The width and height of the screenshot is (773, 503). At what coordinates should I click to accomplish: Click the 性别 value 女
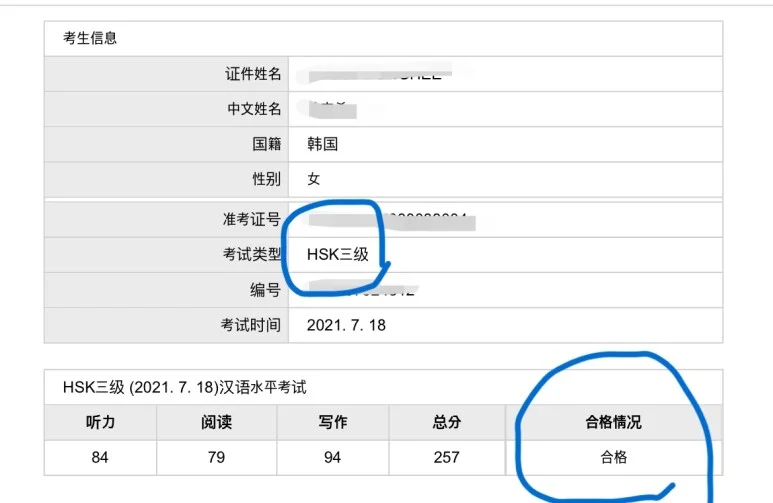(x=314, y=180)
